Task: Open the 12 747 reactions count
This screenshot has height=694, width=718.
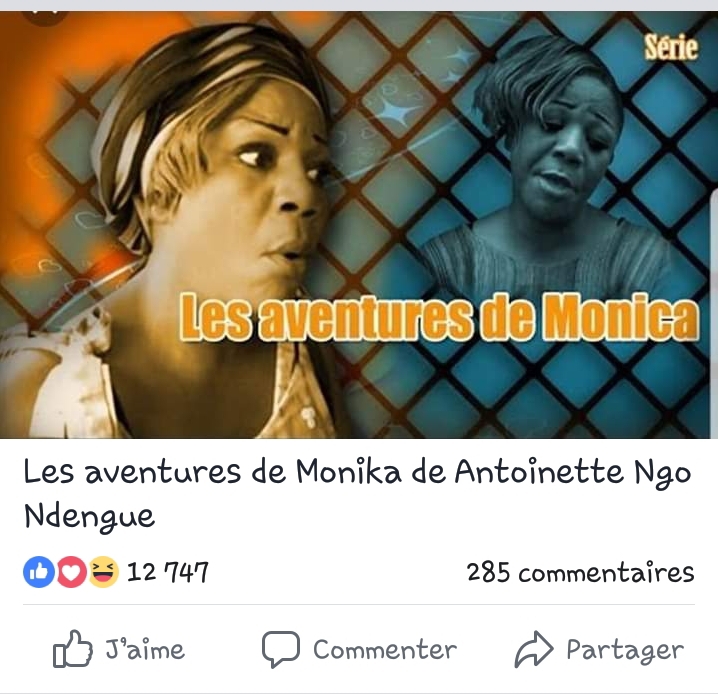Action: point(167,572)
